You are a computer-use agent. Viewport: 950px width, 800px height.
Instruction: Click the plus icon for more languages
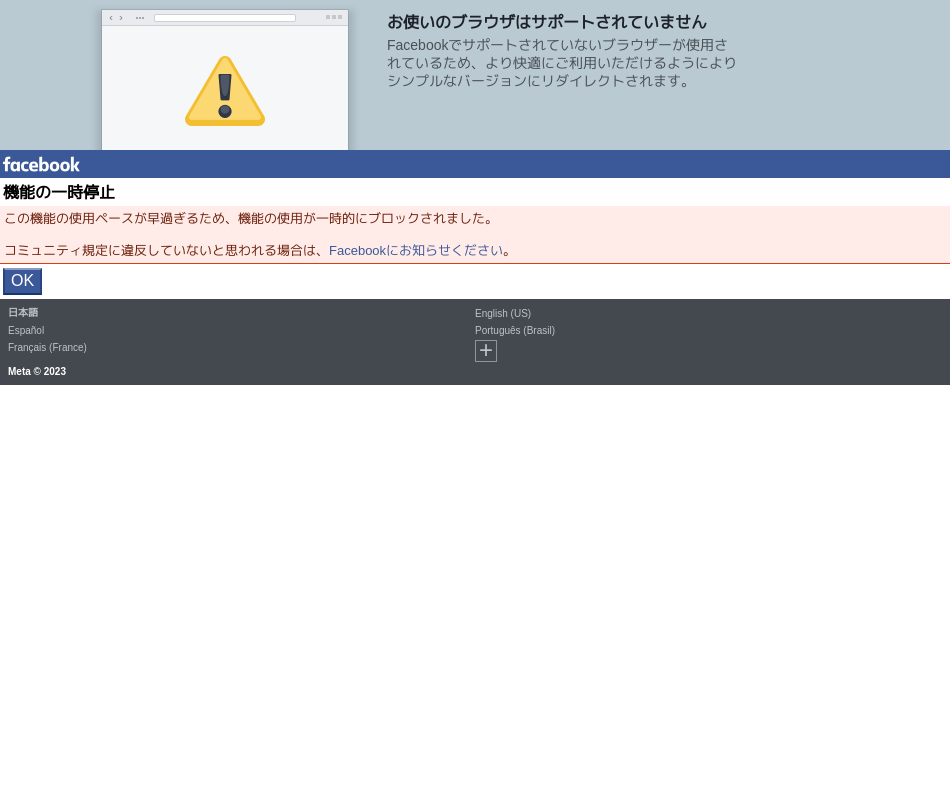point(486,351)
